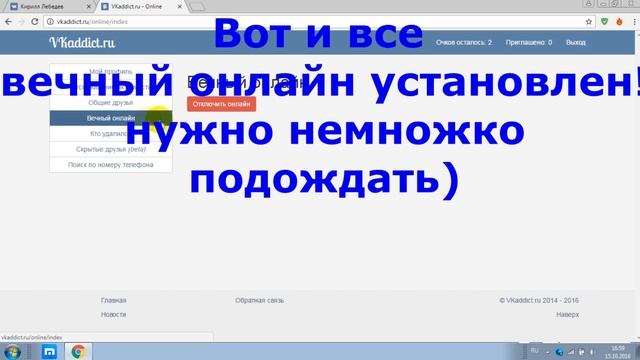
Task: Open Общие друзья sidebar item
Action: 111,102
